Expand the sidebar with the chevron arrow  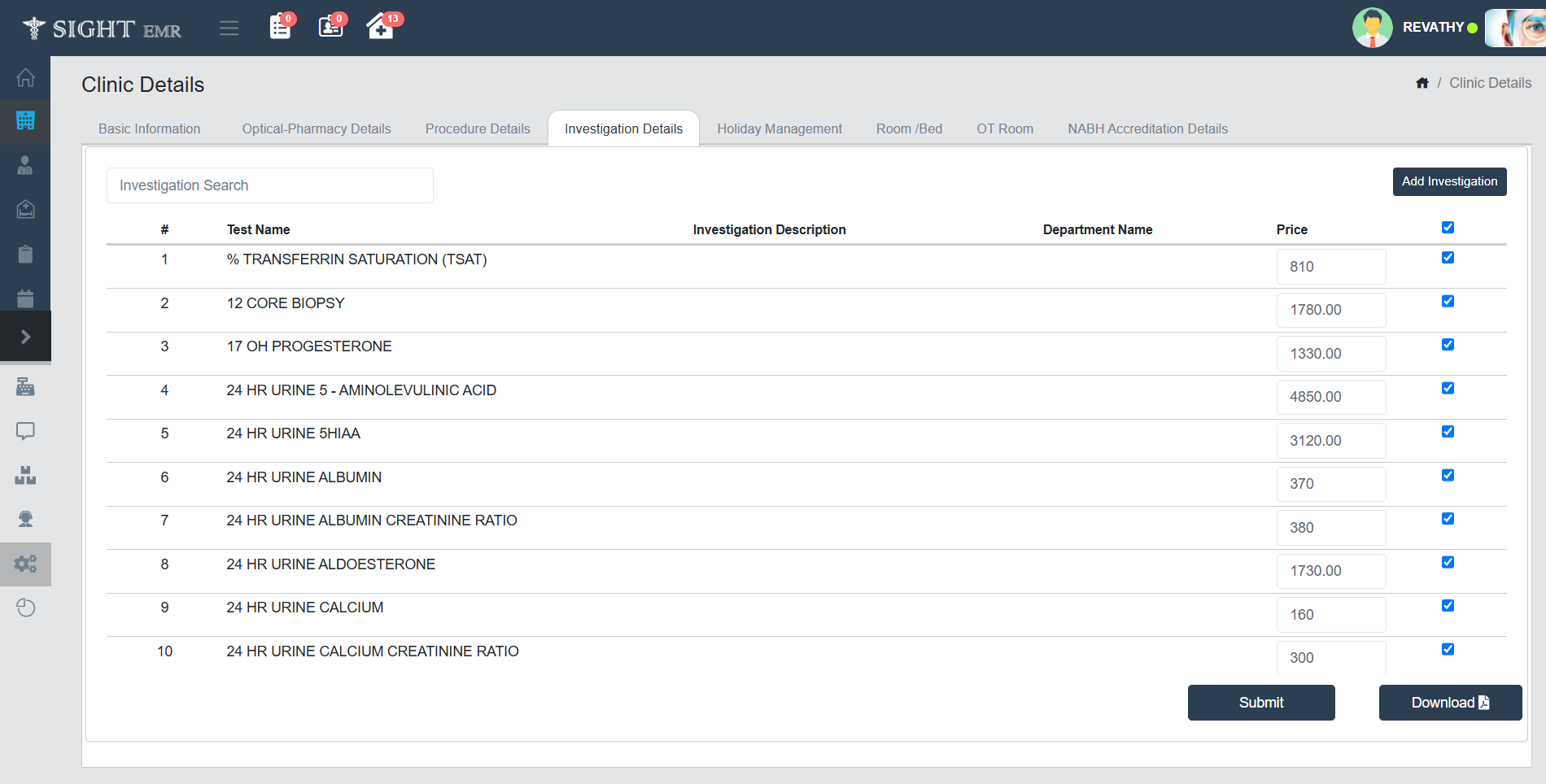pyautogui.click(x=25, y=337)
